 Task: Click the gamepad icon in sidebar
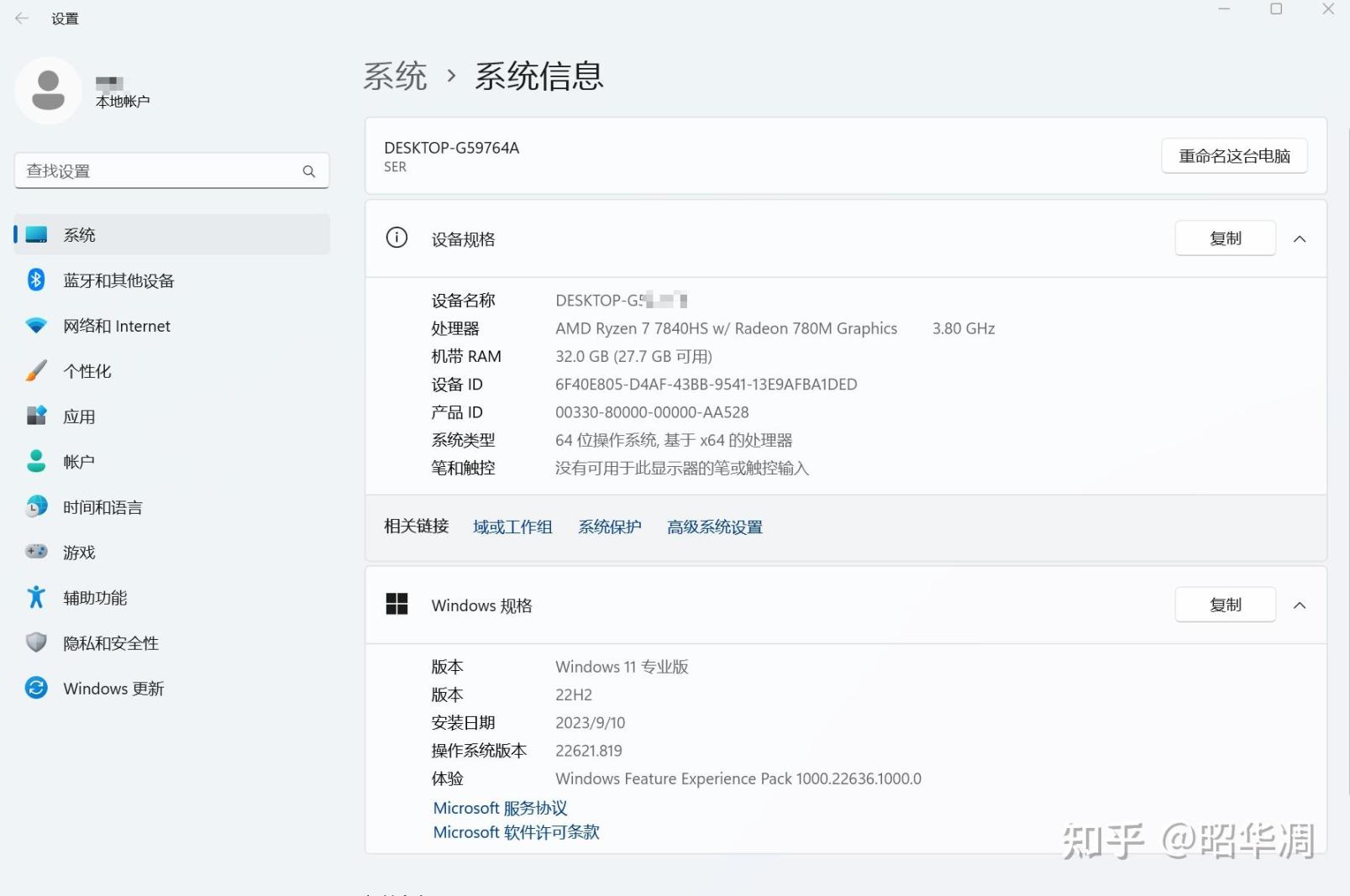coord(36,552)
